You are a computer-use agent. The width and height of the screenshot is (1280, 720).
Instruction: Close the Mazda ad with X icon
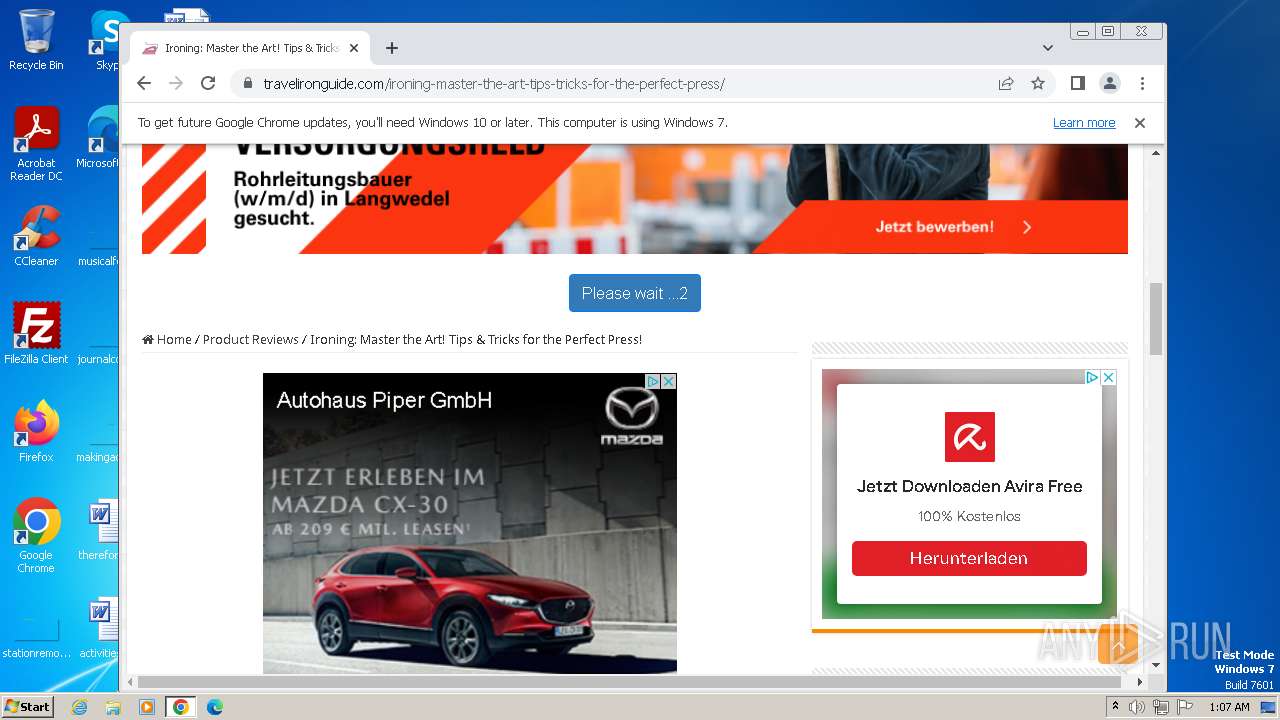pyautogui.click(x=669, y=381)
